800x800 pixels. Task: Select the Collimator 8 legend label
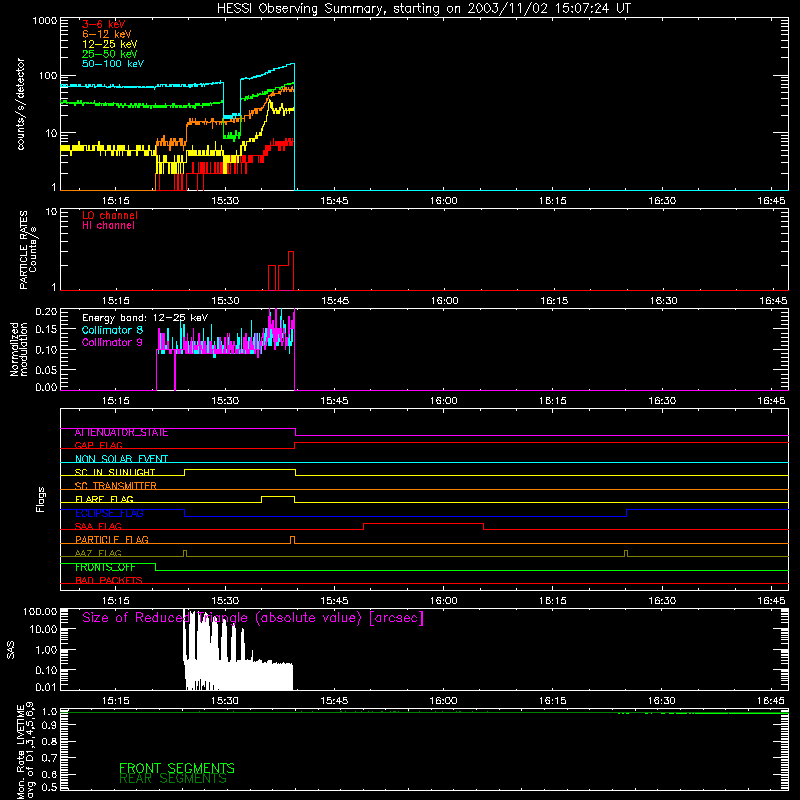(112, 330)
